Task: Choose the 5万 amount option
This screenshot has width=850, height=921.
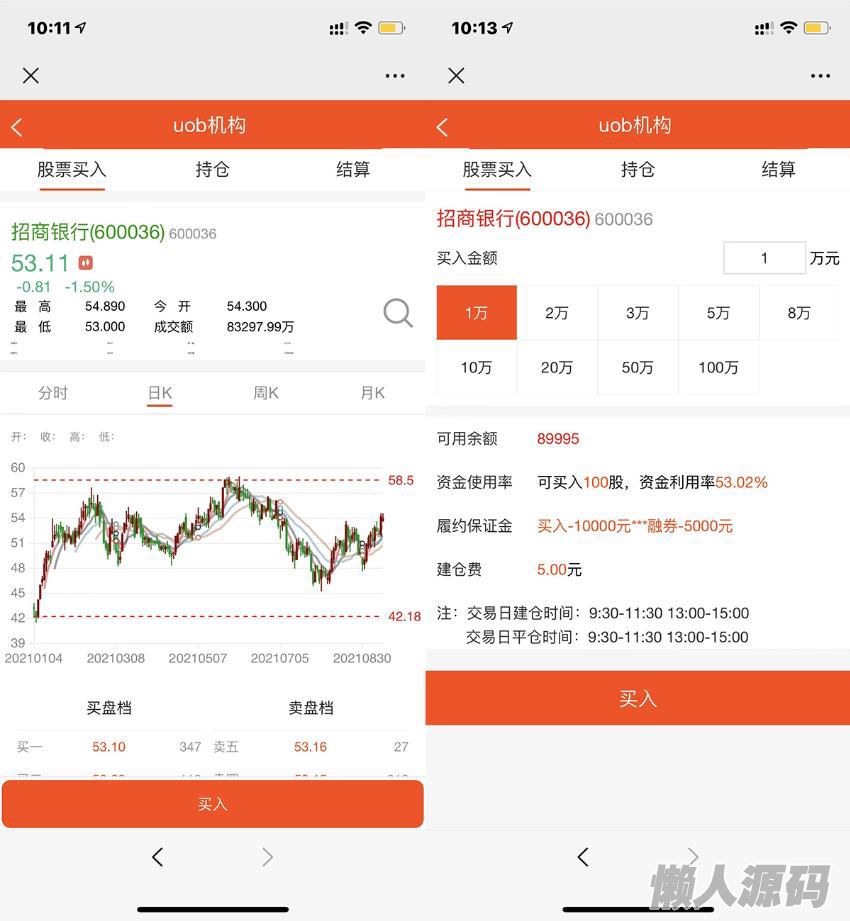Action: point(718,312)
